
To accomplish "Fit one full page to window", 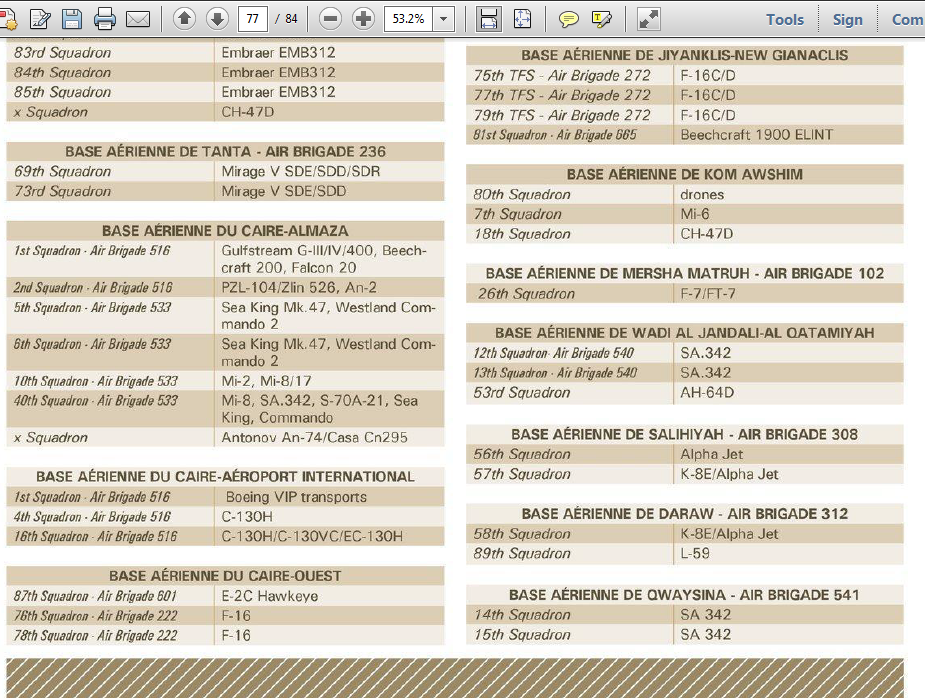I will 522,19.
